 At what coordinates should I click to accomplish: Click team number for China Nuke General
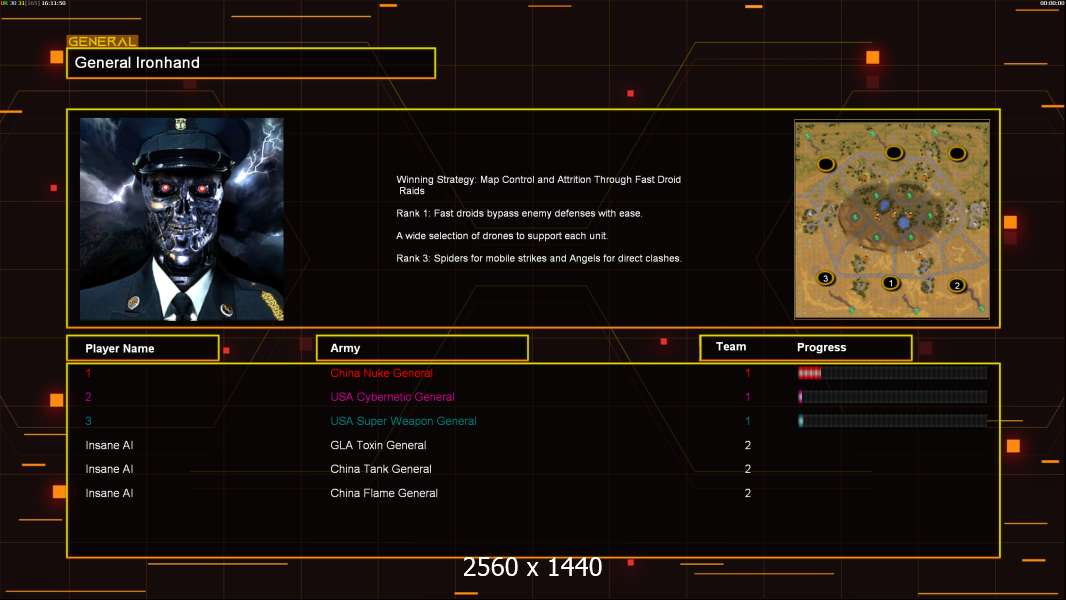click(748, 373)
